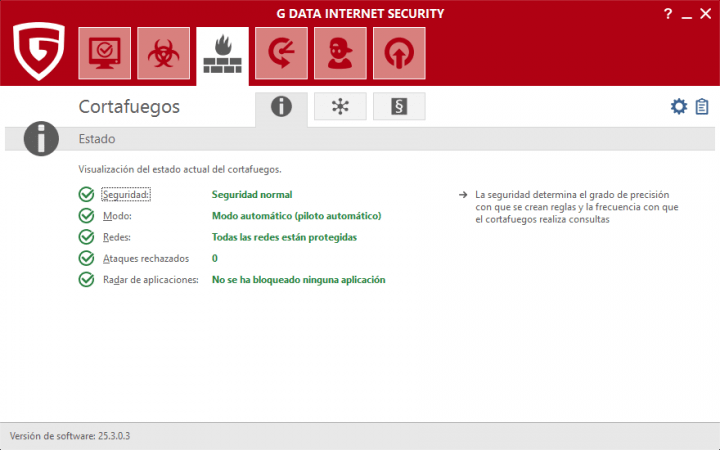Select the Firewall brick-and-flame icon
The image size is (720, 450).
[223, 55]
